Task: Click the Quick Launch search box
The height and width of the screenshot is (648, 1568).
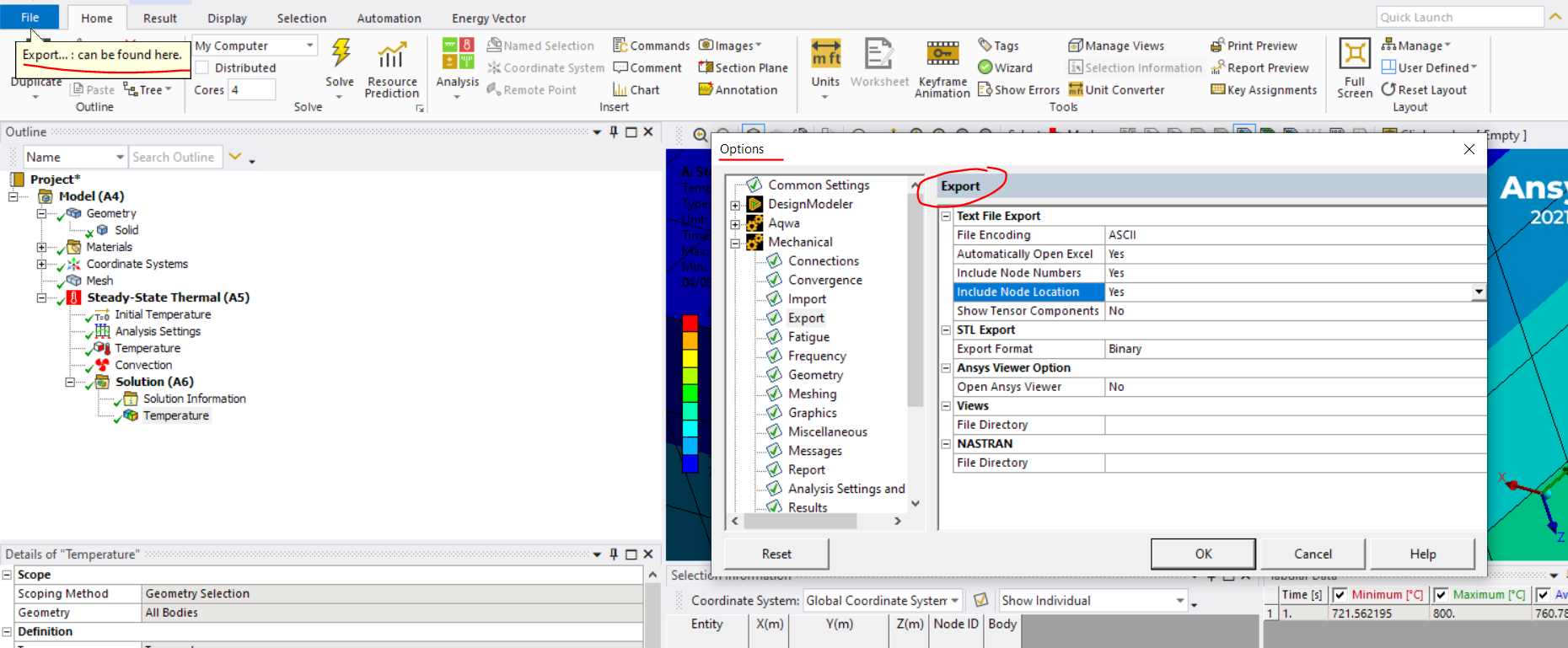Action: pyautogui.click(x=1460, y=17)
